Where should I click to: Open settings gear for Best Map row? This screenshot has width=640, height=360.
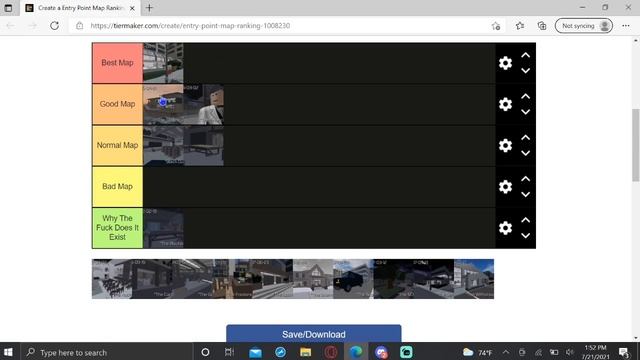click(x=505, y=63)
